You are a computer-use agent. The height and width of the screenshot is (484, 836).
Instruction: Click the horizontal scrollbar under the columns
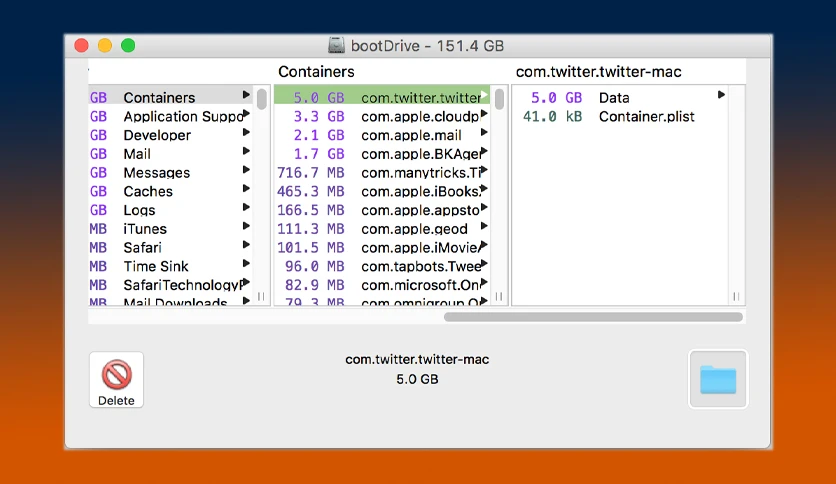pyautogui.click(x=593, y=317)
